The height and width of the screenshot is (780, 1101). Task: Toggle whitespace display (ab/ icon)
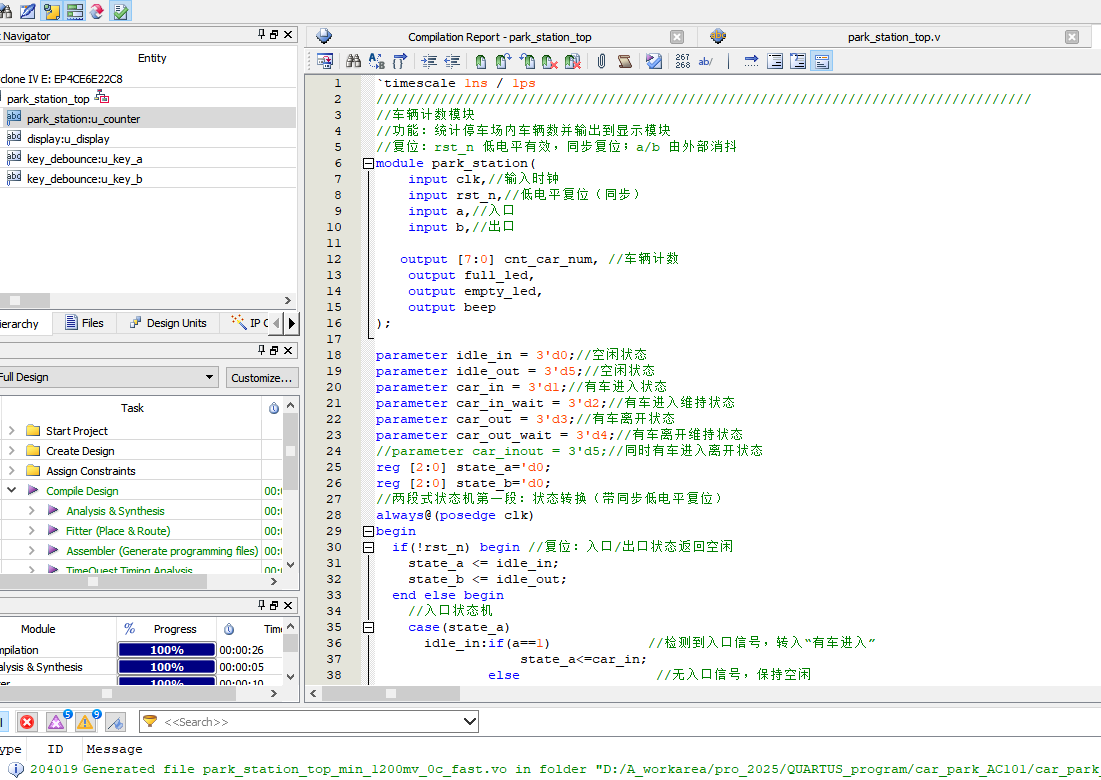pyautogui.click(x=706, y=61)
